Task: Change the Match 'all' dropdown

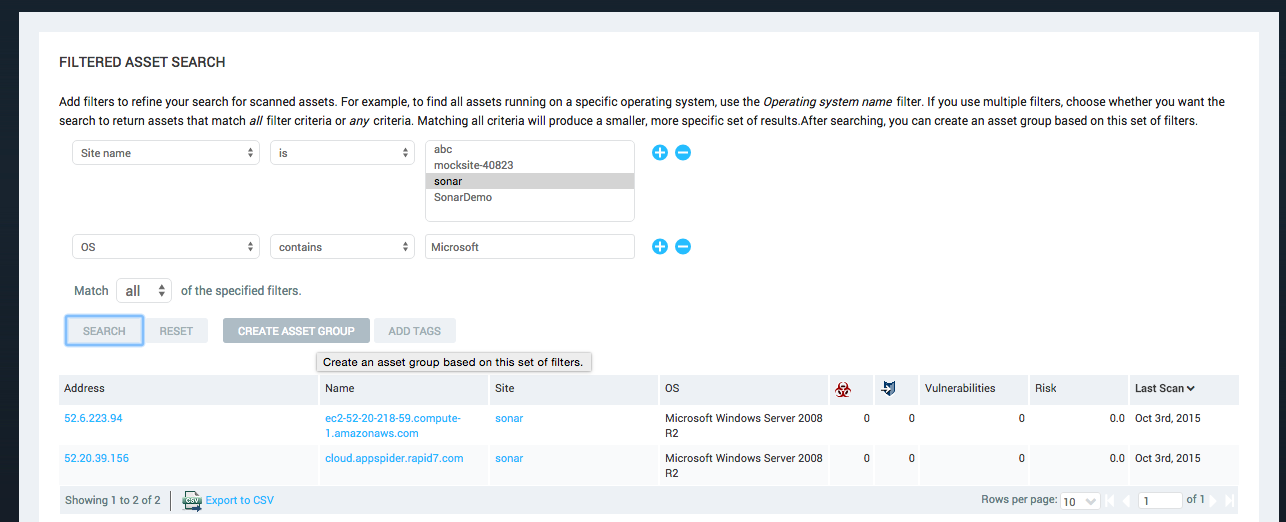Action: tap(144, 291)
